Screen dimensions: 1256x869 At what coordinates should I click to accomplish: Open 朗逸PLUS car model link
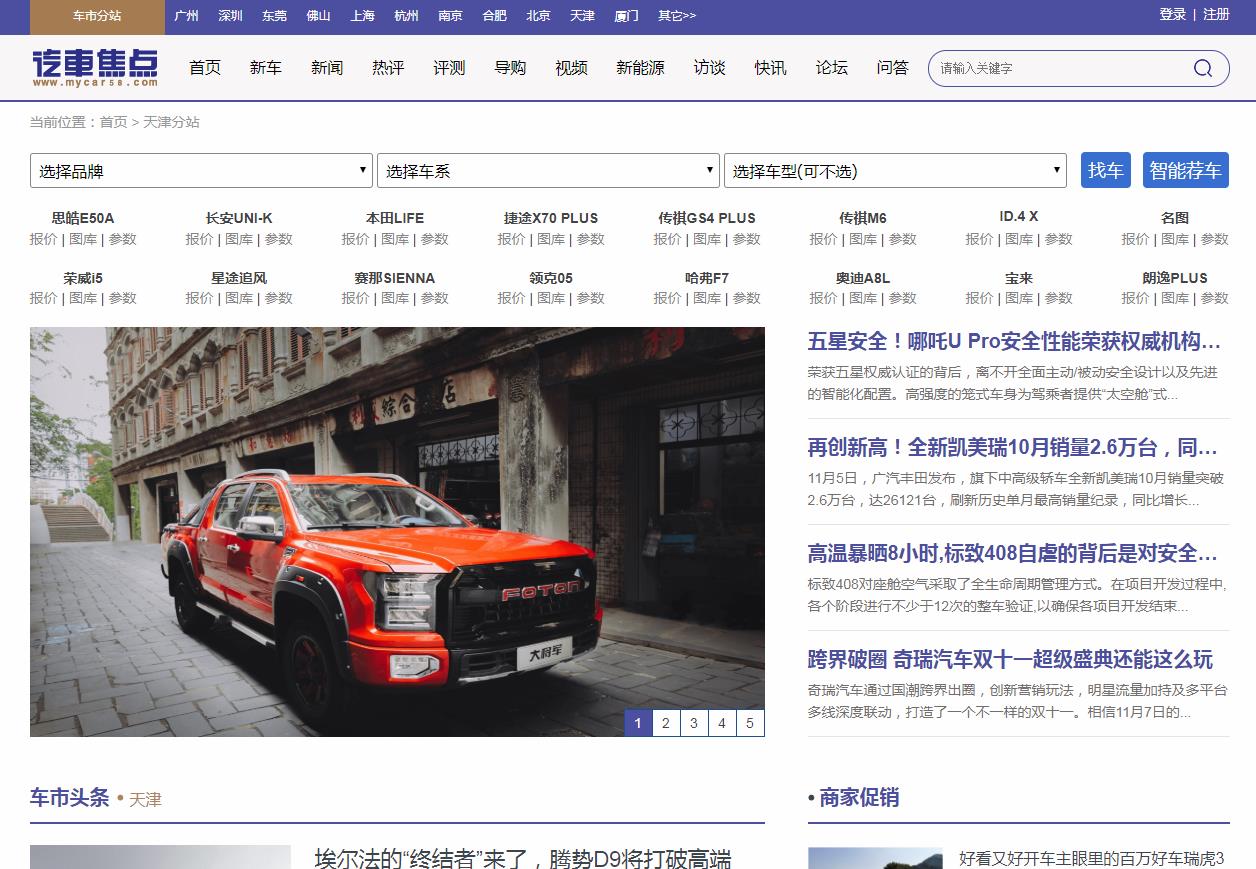coord(1175,278)
